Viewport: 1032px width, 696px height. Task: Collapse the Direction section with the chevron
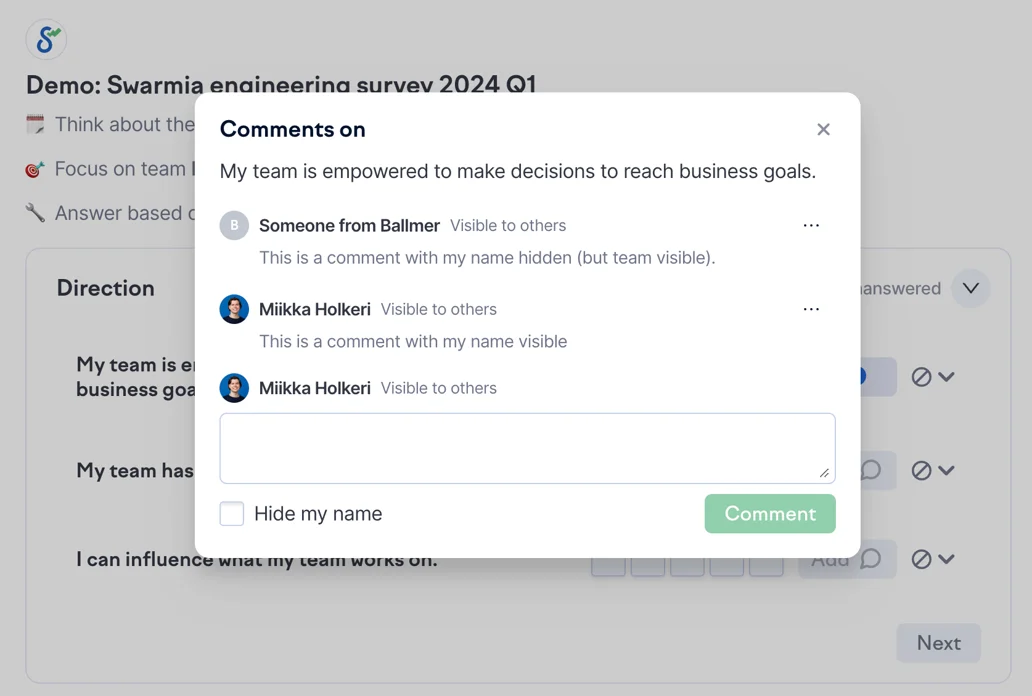click(970, 289)
